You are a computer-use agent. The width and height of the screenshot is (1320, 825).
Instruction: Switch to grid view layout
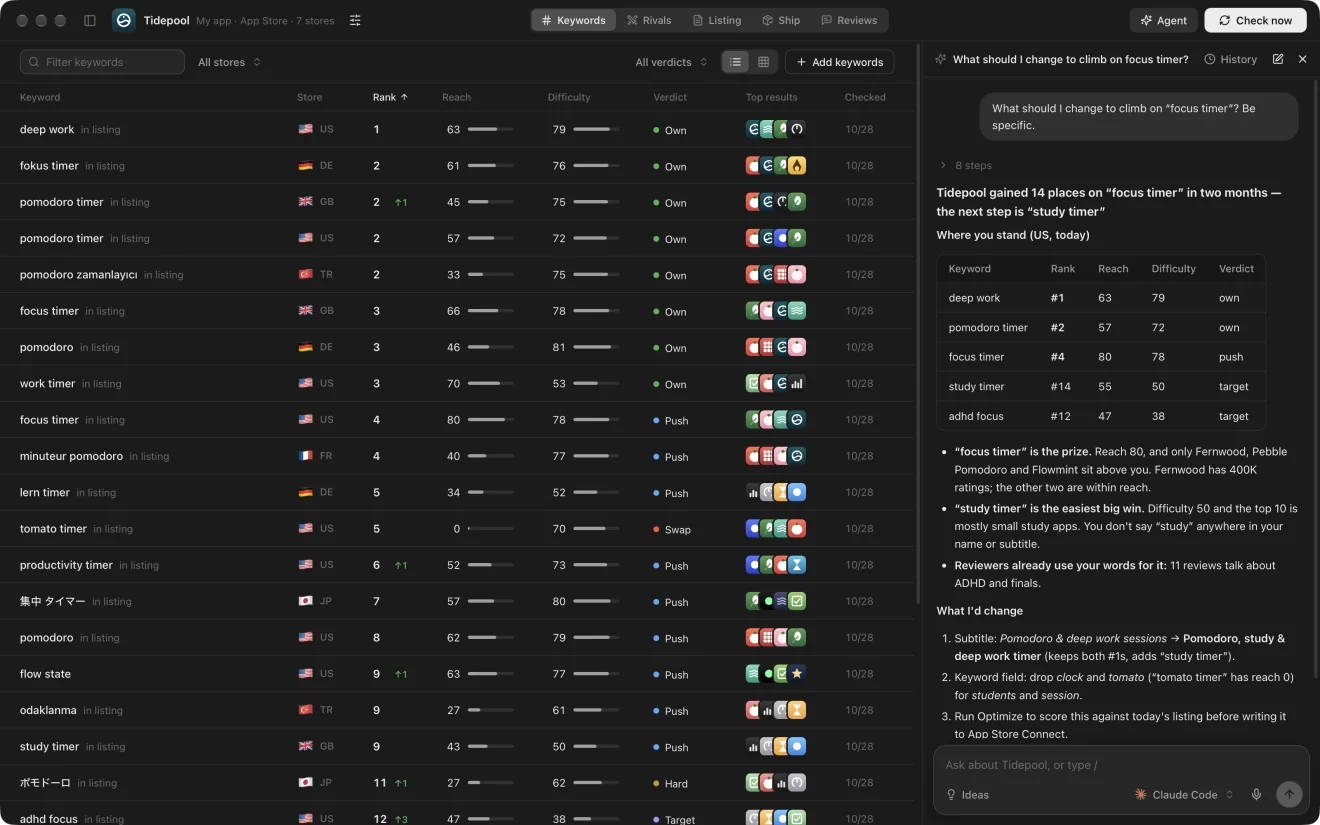click(763, 62)
